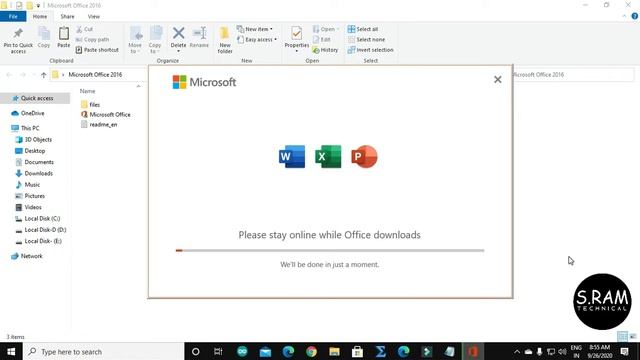
Task: Click Select all in ribbon
Action: point(363,29)
